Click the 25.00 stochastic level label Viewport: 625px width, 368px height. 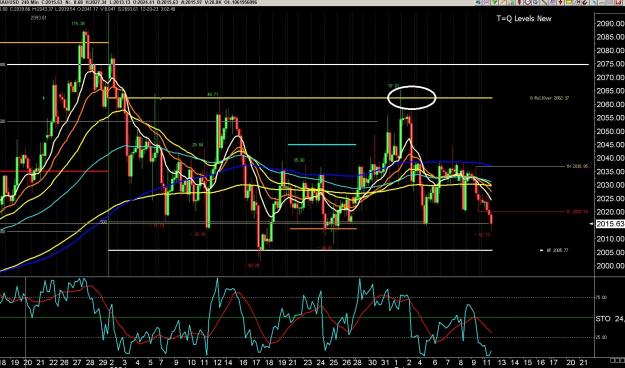point(601,337)
